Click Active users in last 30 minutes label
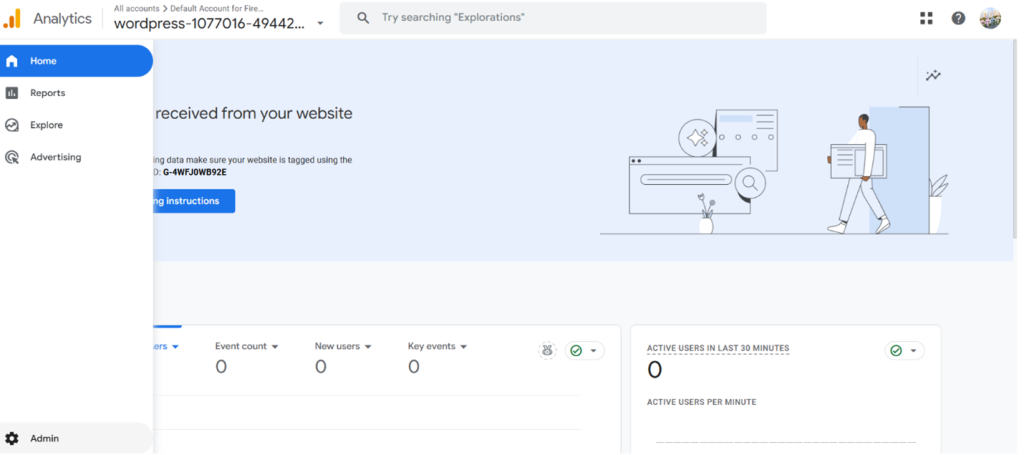 click(x=718, y=349)
